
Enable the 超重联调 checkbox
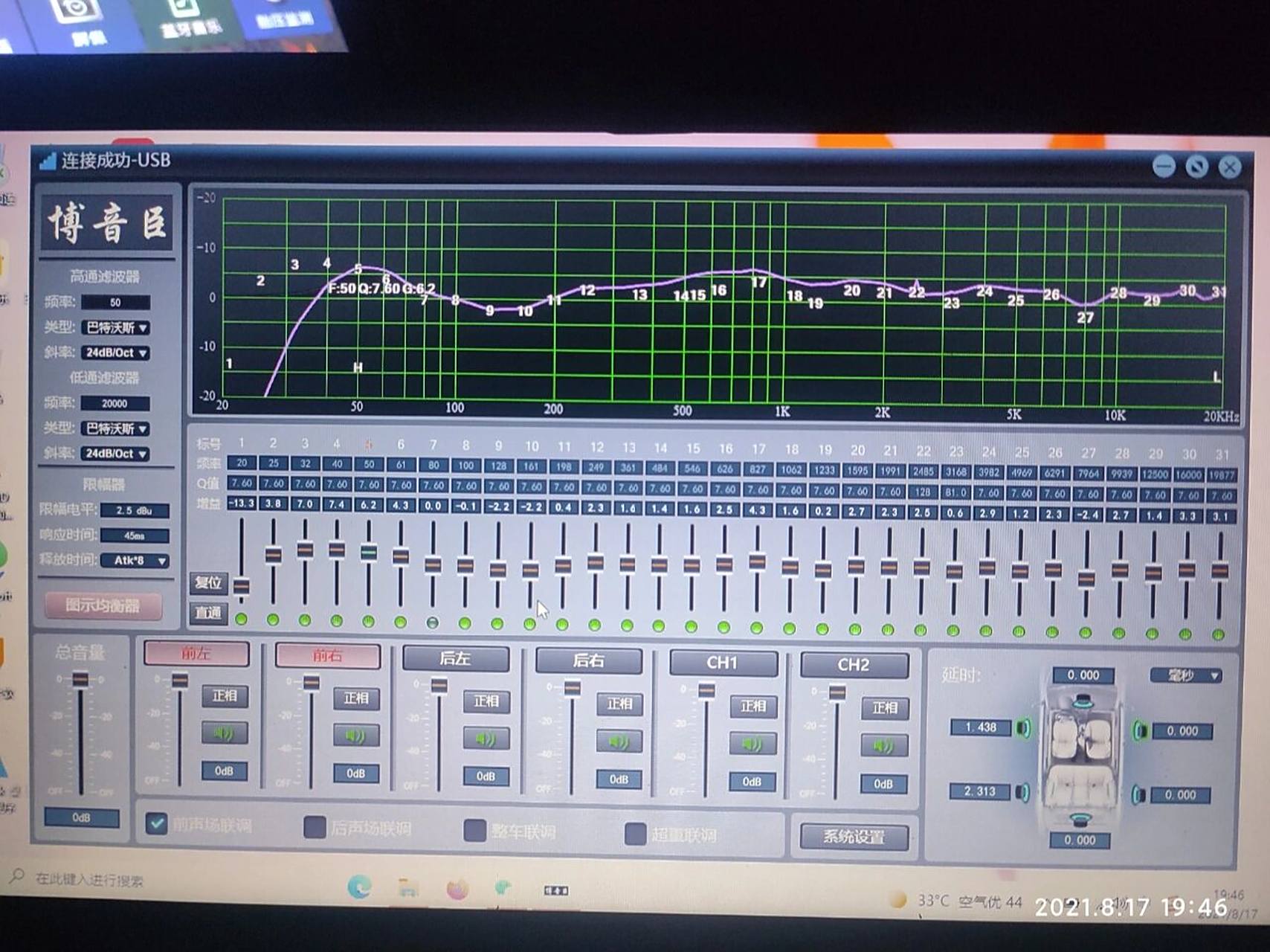point(635,834)
